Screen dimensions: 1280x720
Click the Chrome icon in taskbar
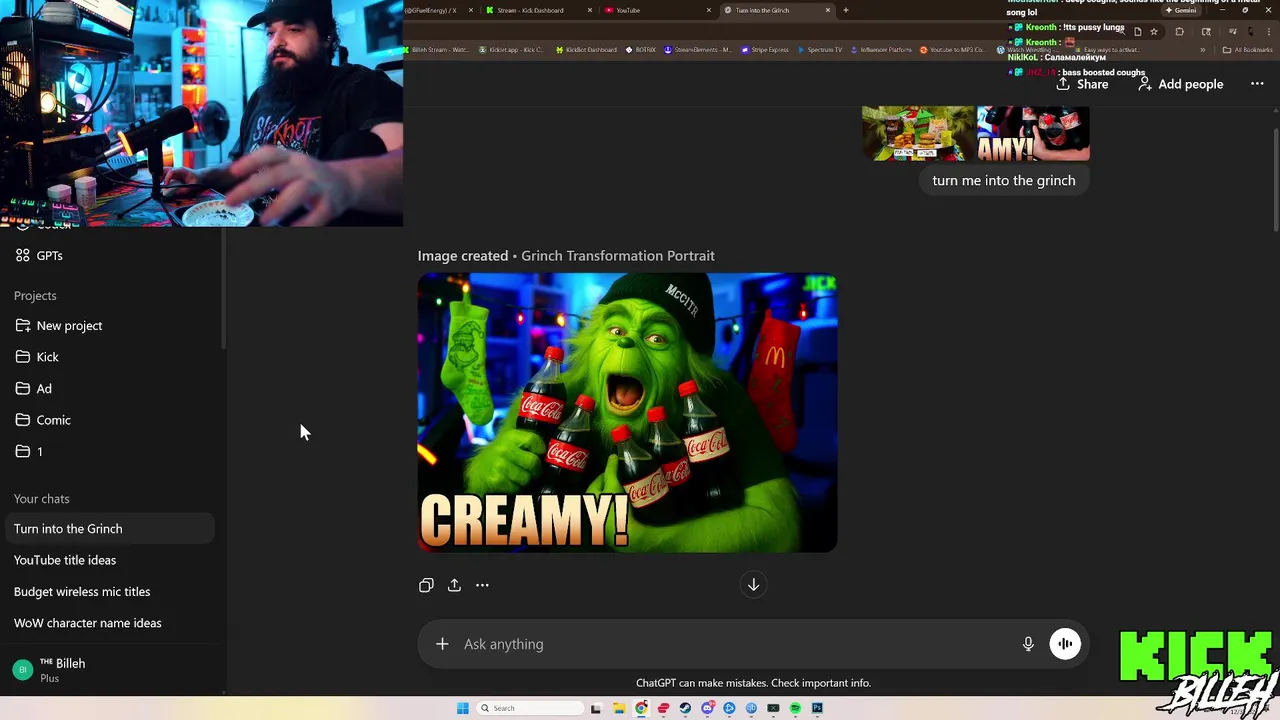641,708
